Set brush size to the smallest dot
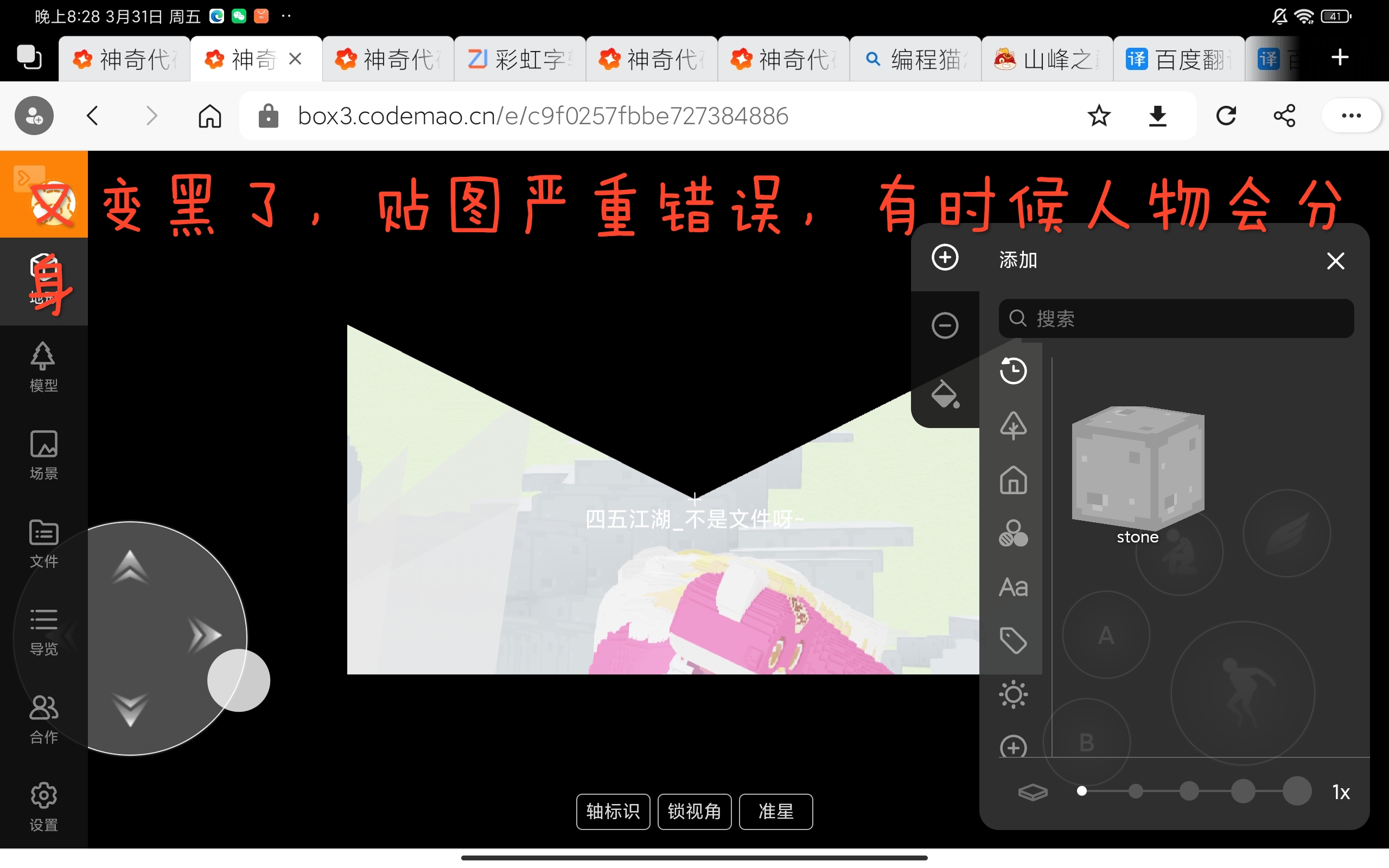 coord(1082,791)
